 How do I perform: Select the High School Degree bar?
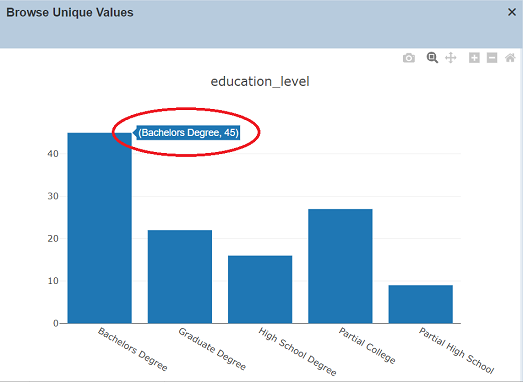tap(260, 289)
